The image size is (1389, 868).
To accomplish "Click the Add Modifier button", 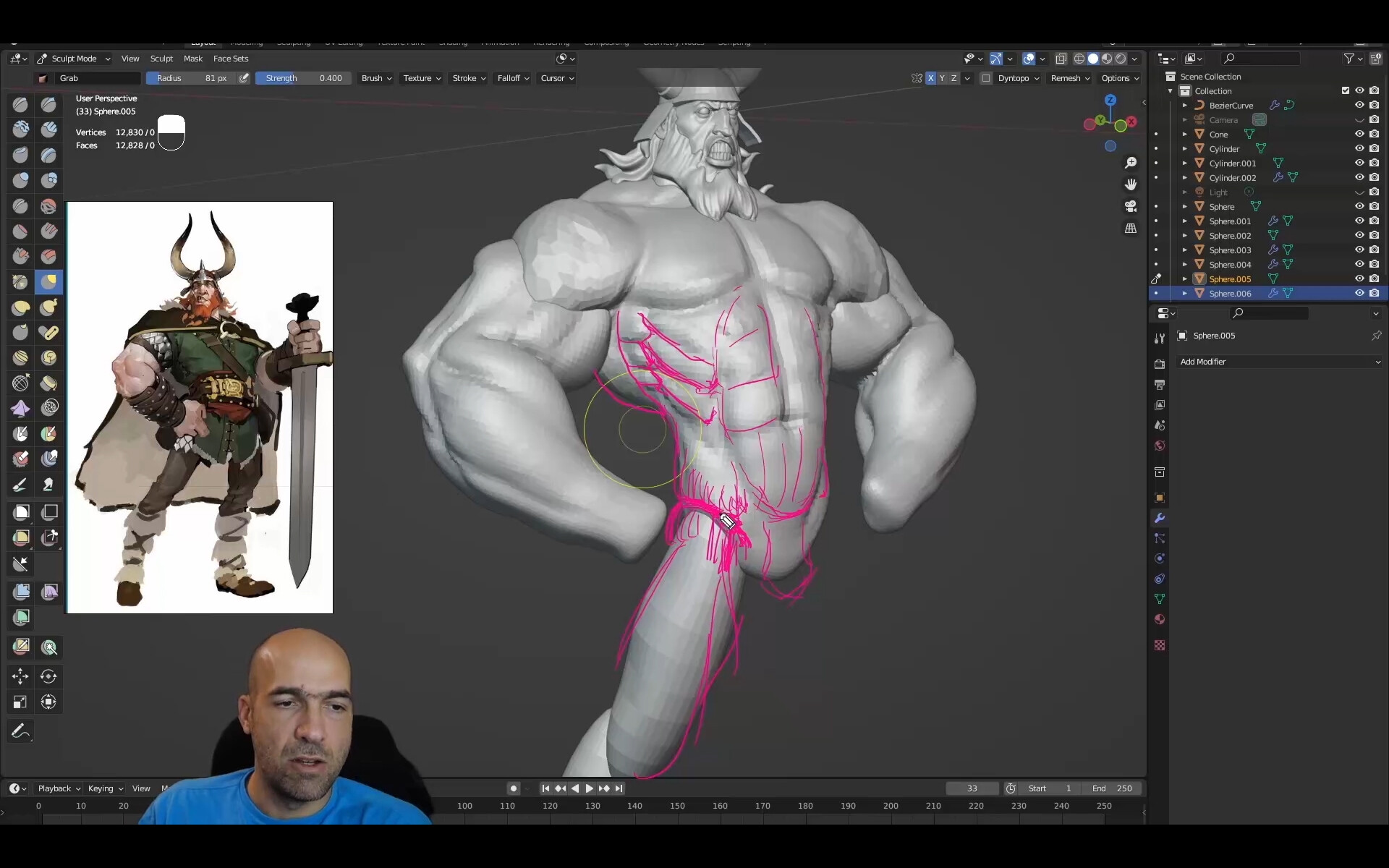I will (x=1278, y=362).
